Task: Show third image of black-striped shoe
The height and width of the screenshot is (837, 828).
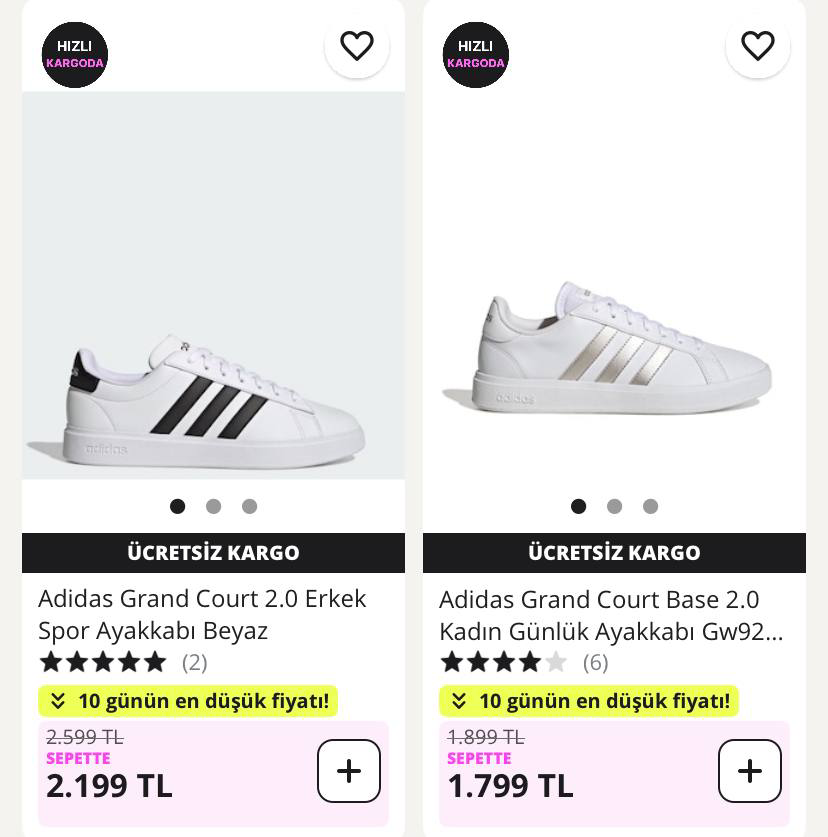Action: (x=249, y=506)
